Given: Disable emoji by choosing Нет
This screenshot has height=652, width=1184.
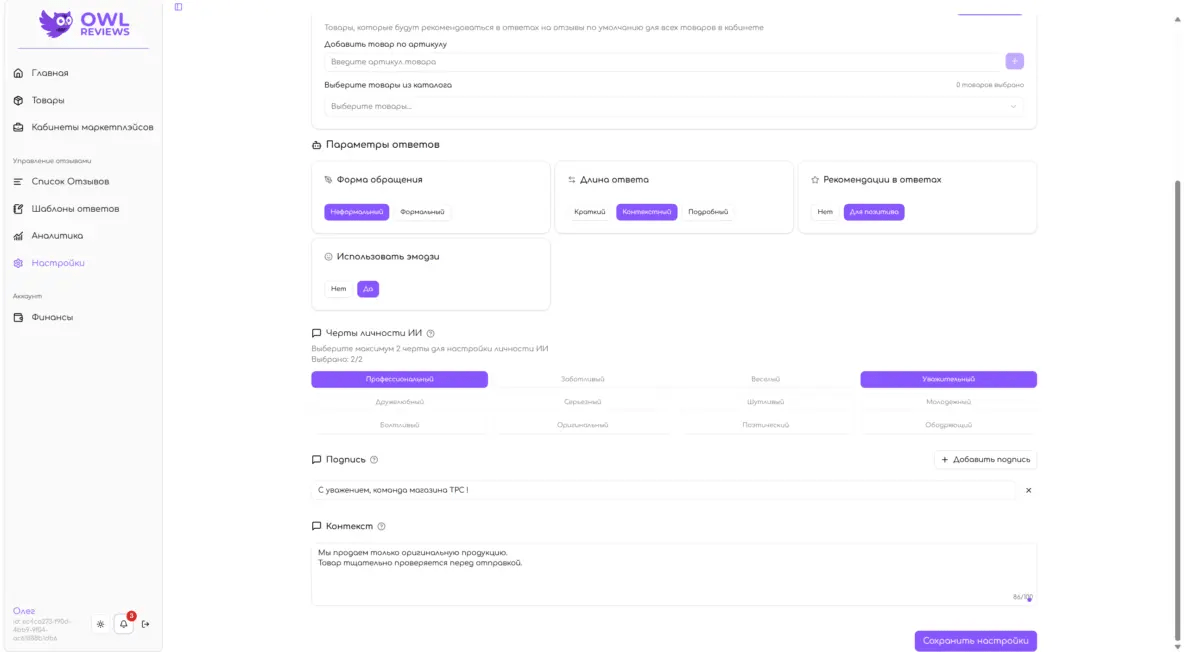Looking at the screenshot, I should (338, 289).
